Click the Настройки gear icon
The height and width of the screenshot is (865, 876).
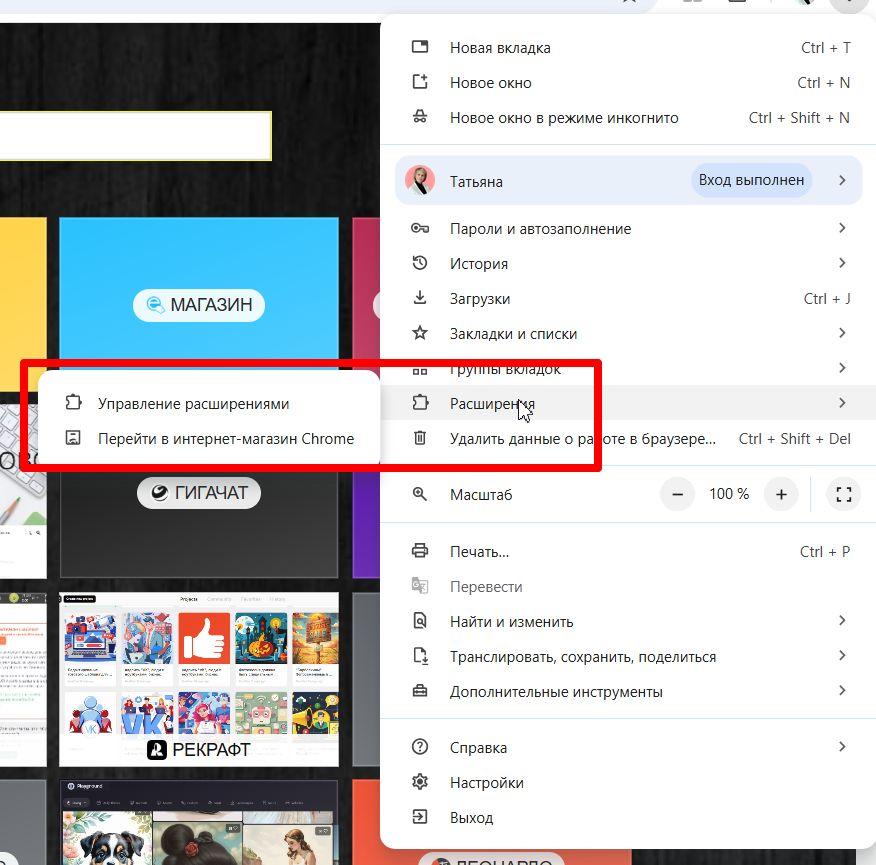(420, 782)
